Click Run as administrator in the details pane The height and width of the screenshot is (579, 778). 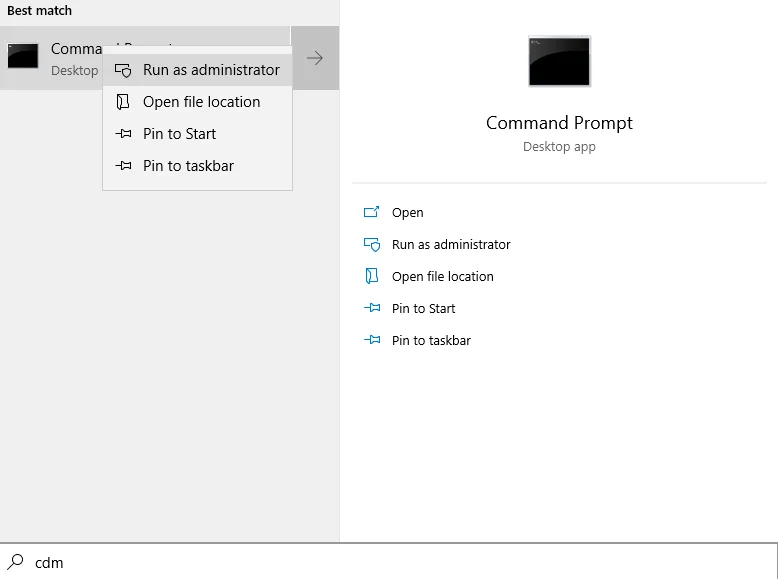[x=451, y=245]
